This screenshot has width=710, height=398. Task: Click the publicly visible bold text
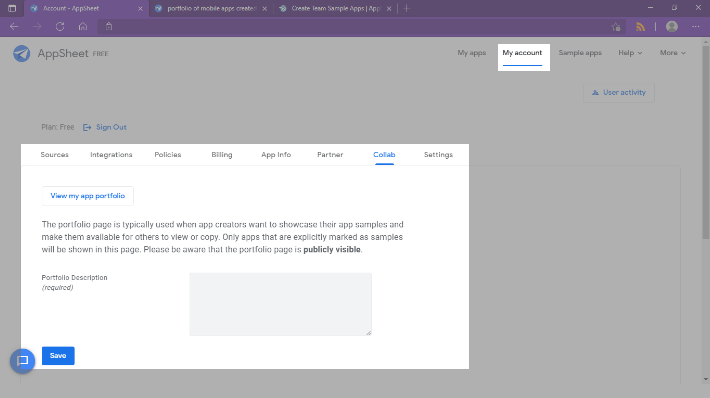click(x=332, y=249)
